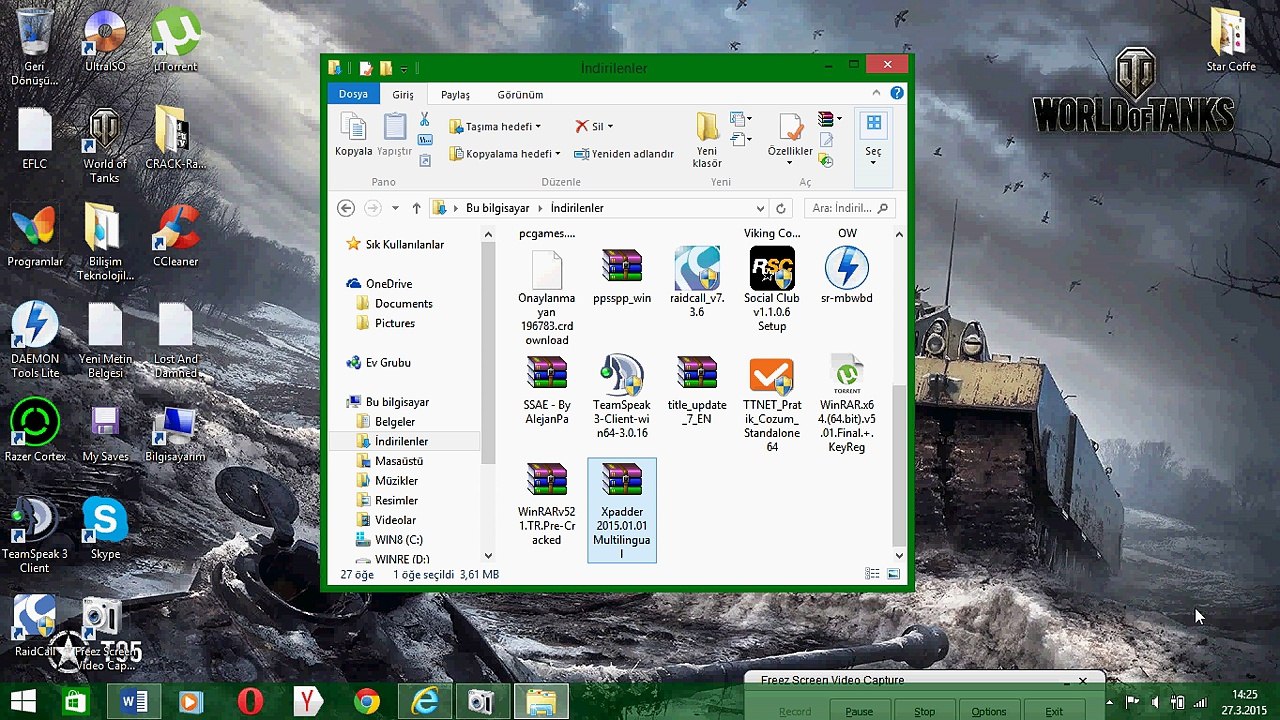Open the Kopyalama hedefi dropdown
The width and height of the screenshot is (1280, 720).
coord(505,154)
